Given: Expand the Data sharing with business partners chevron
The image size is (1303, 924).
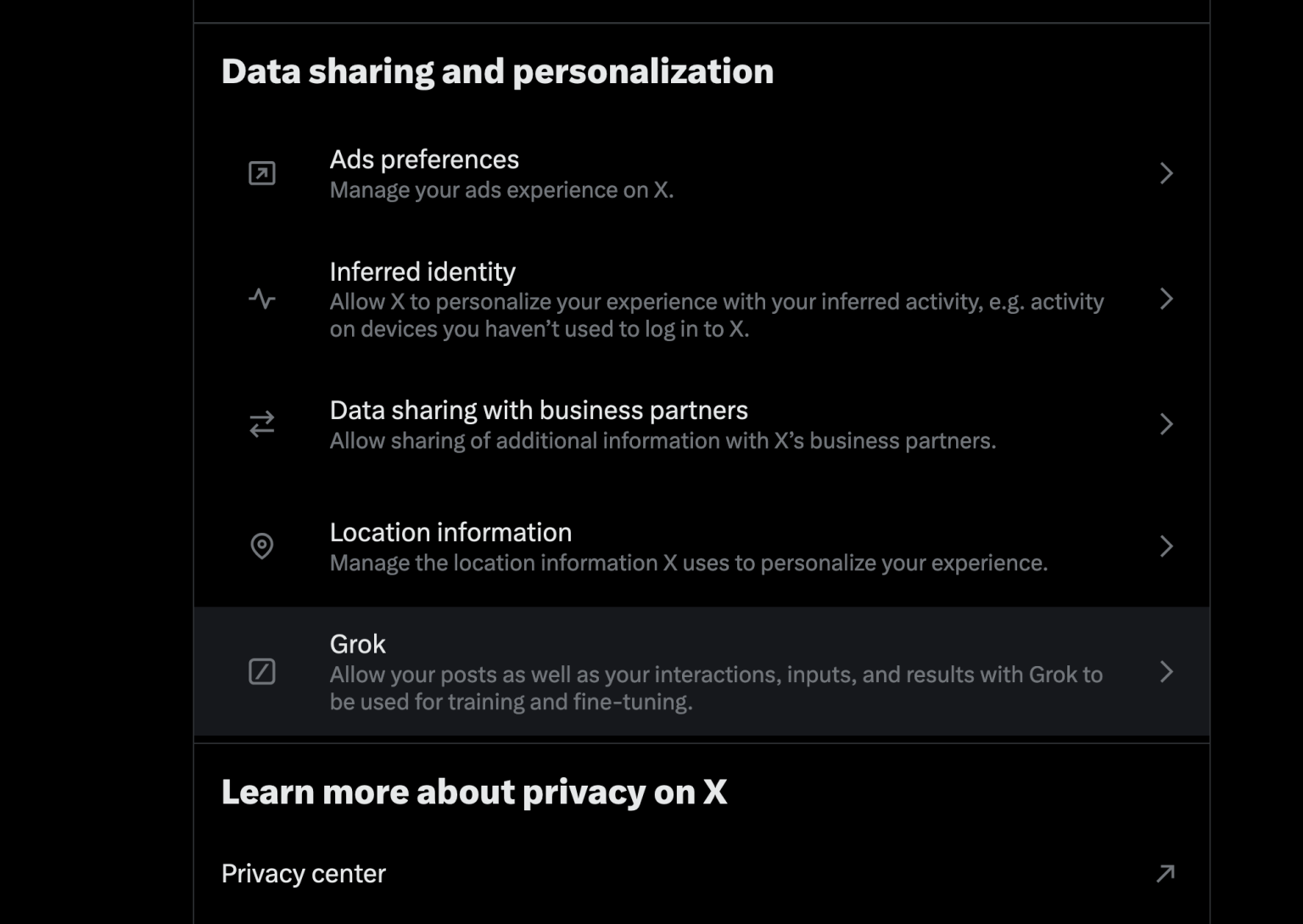Looking at the screenshot, I should (1166, 424).
